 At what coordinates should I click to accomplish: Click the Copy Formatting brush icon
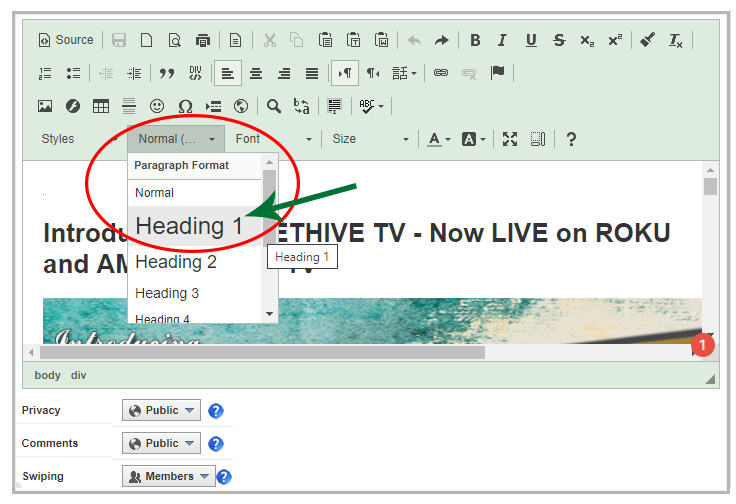tap(648, 40)
